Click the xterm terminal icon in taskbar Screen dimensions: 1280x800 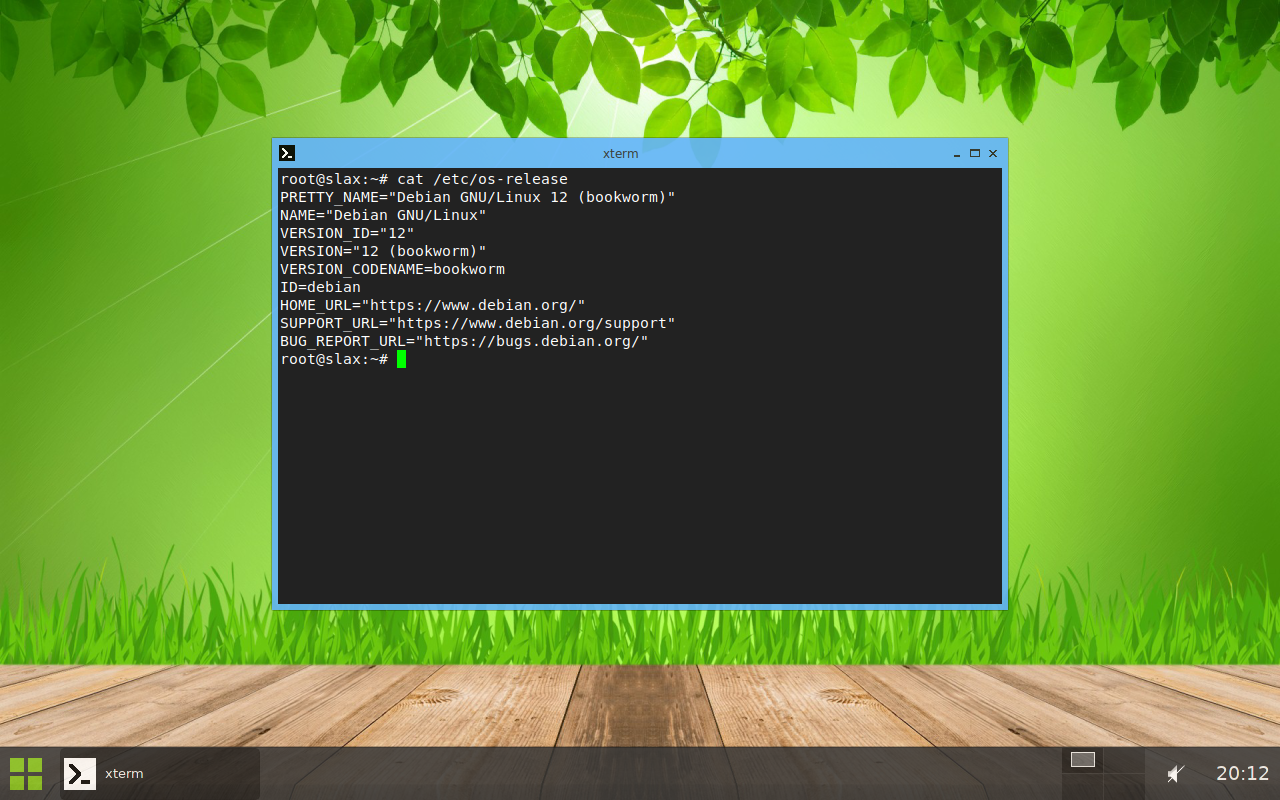click(80, 774)
